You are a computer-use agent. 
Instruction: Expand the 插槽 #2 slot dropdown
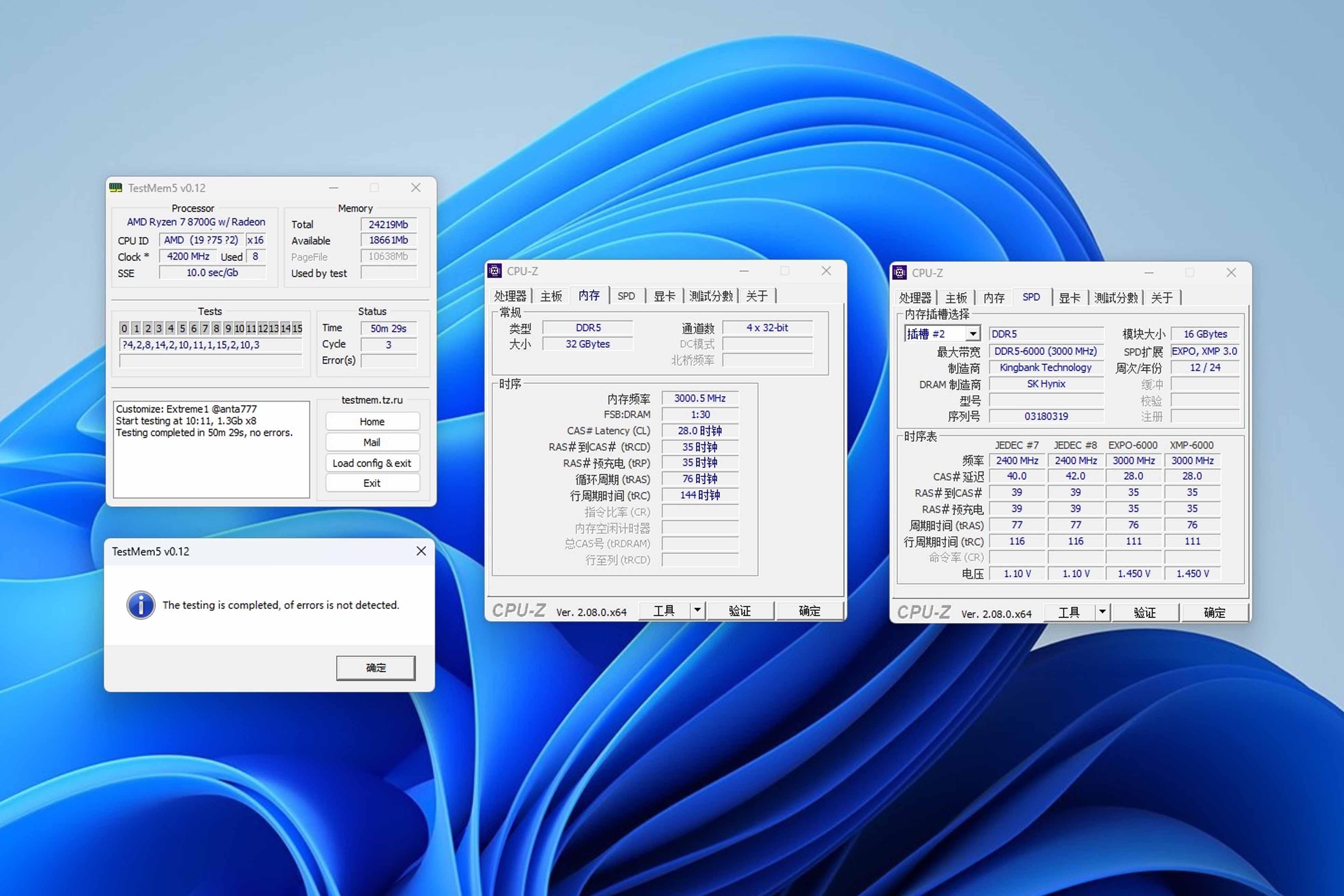972,334
